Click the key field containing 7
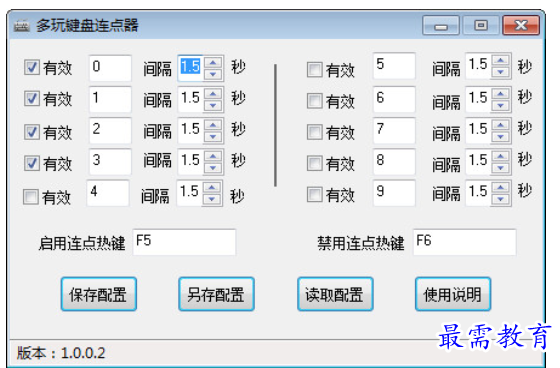 pyautogui.click(x=394, y=130)
